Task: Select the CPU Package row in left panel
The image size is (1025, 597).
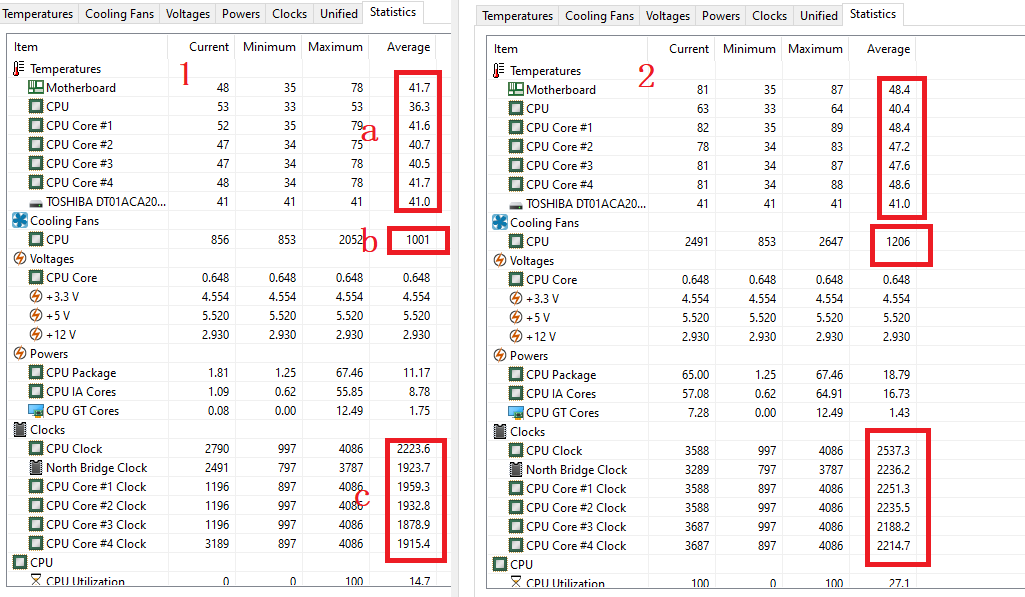Action: point(81,373)
